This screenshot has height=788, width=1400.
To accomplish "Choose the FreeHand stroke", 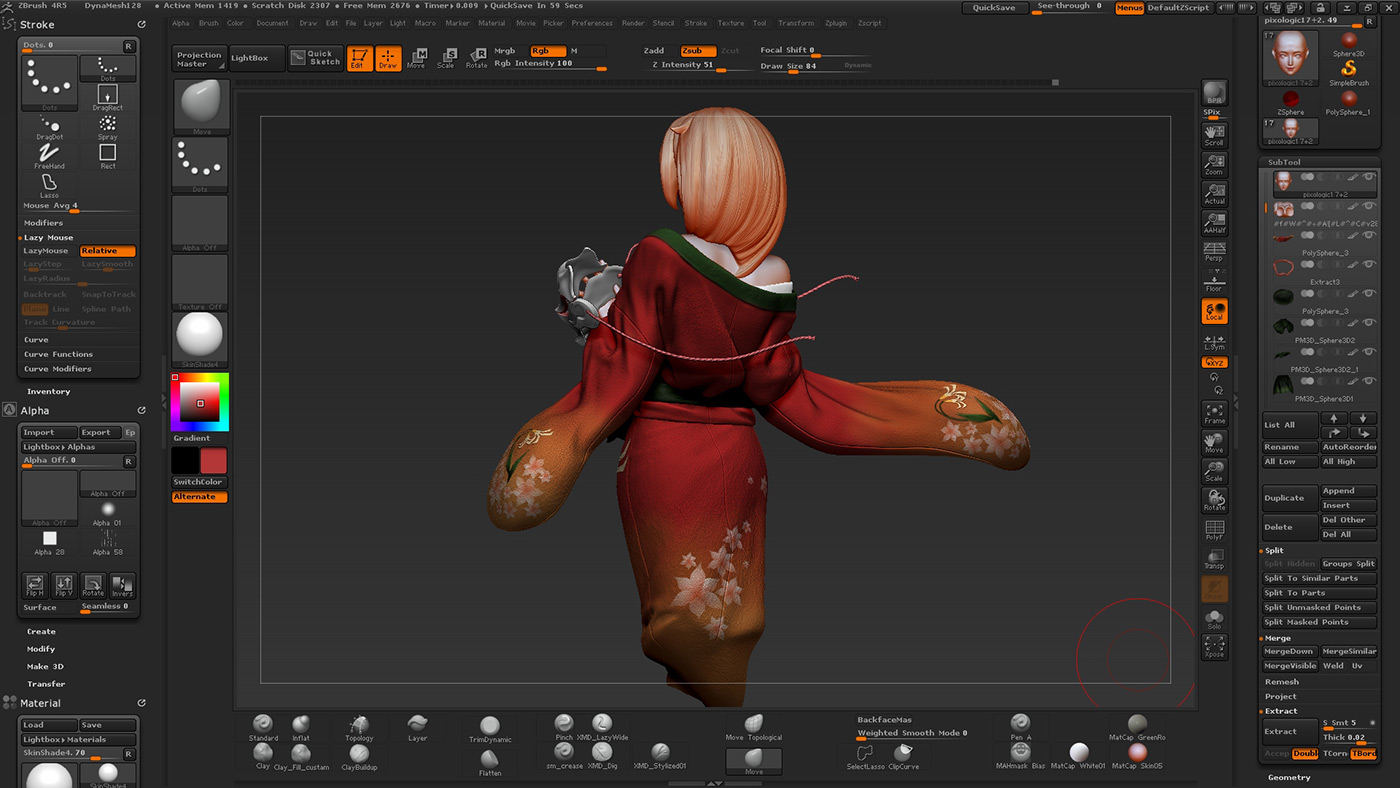I will tap(49, 156).
